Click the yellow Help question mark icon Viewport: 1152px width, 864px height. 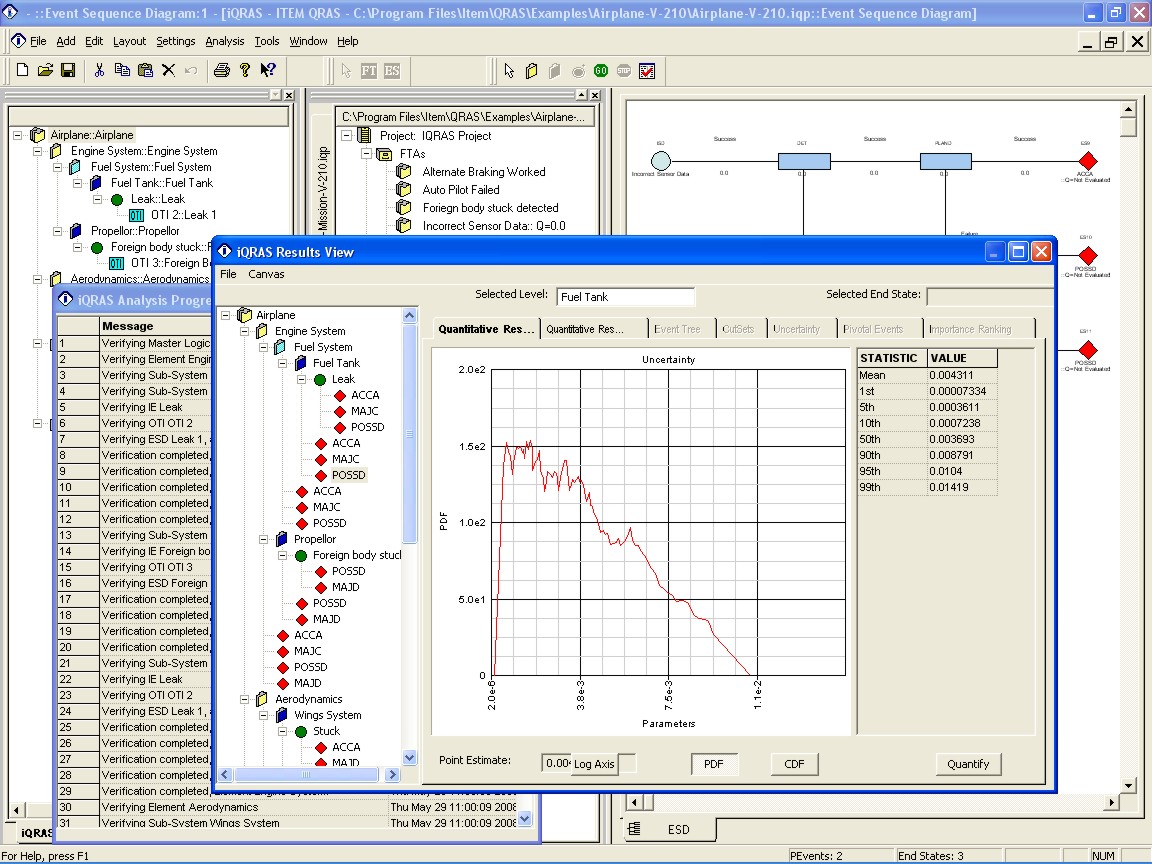pyautogui.click(x=245, y=71)
